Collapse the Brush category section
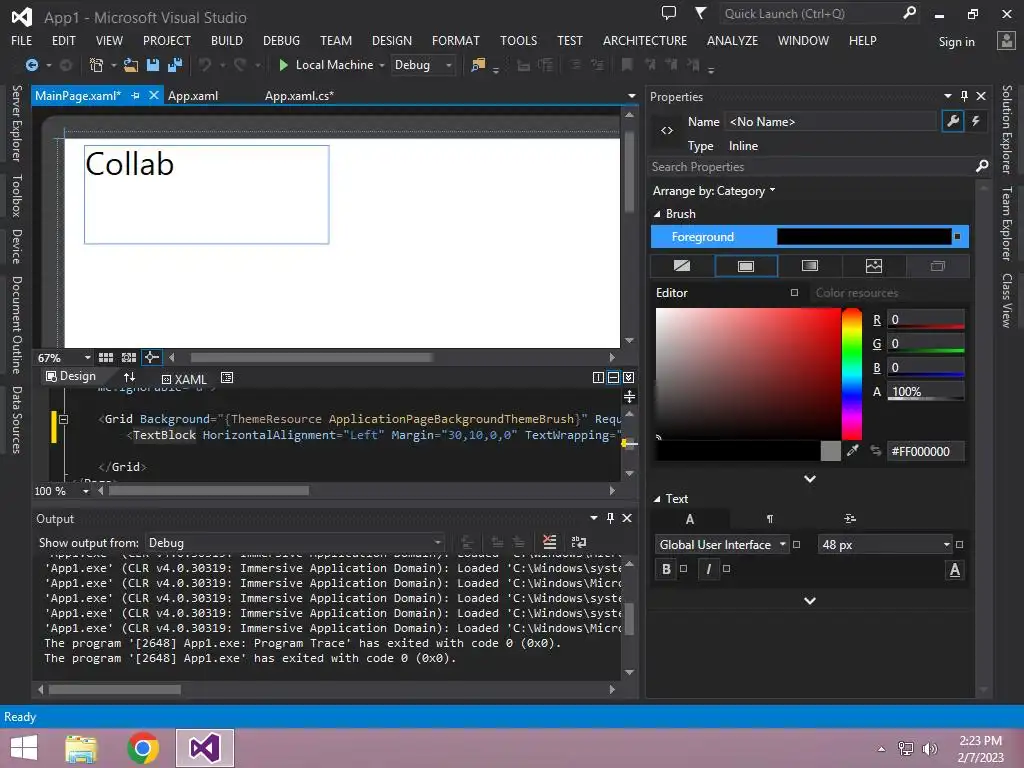The height and width of the screenshot is (768, 1024). click(x=657, y=214)
